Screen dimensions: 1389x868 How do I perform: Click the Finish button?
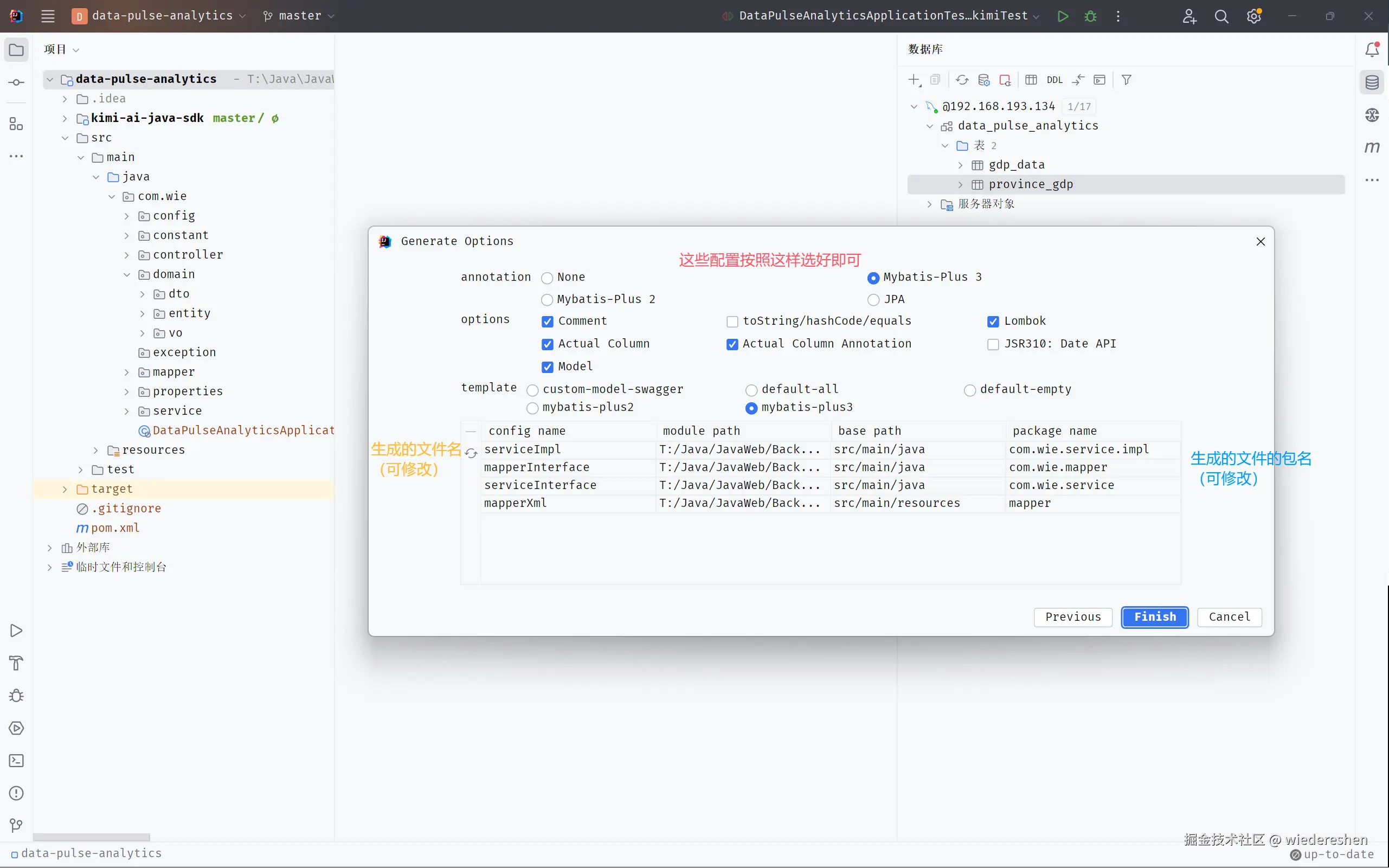click(1154, 617)
